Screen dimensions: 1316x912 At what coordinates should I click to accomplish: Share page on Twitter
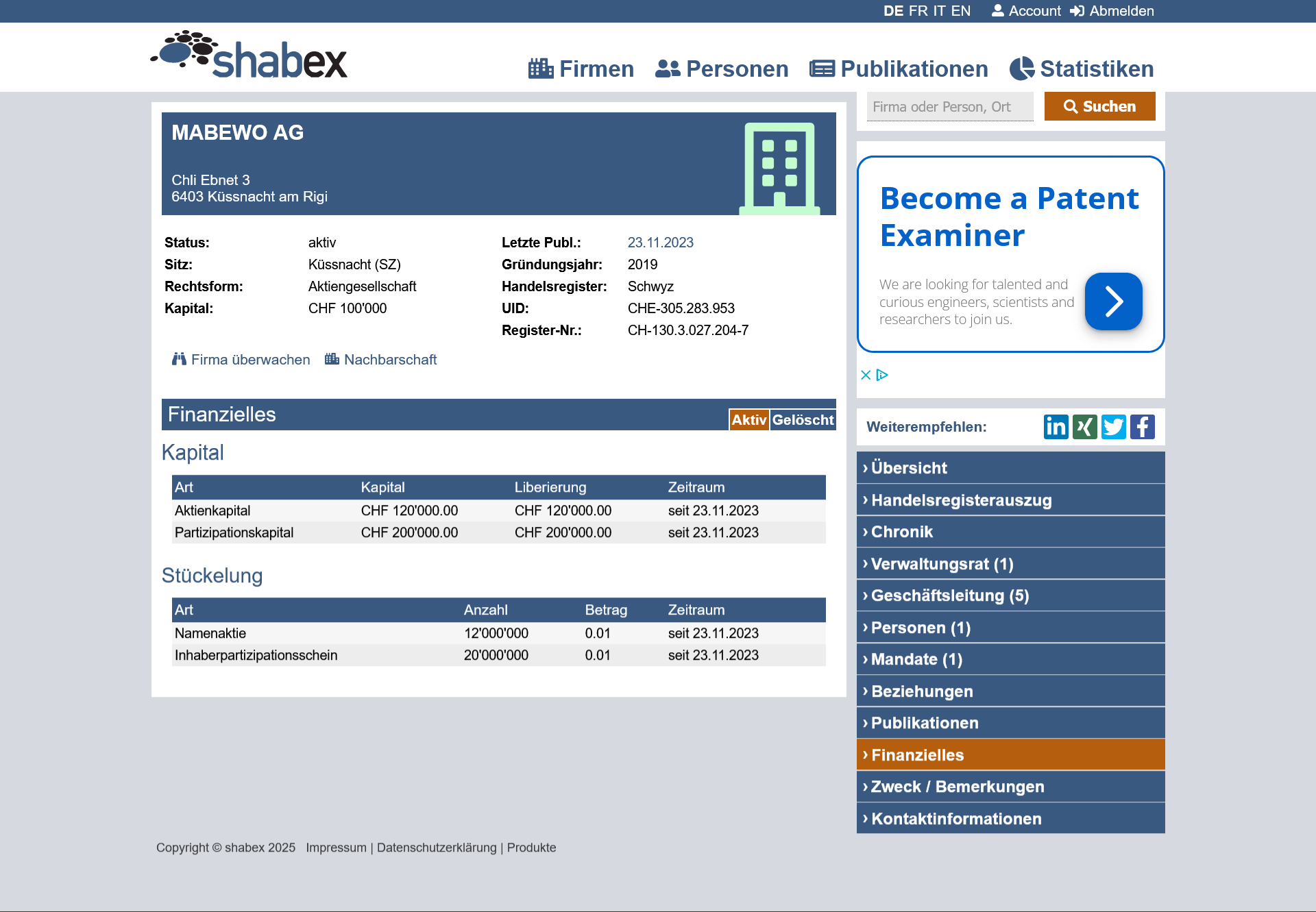[x=1113, y=427]
